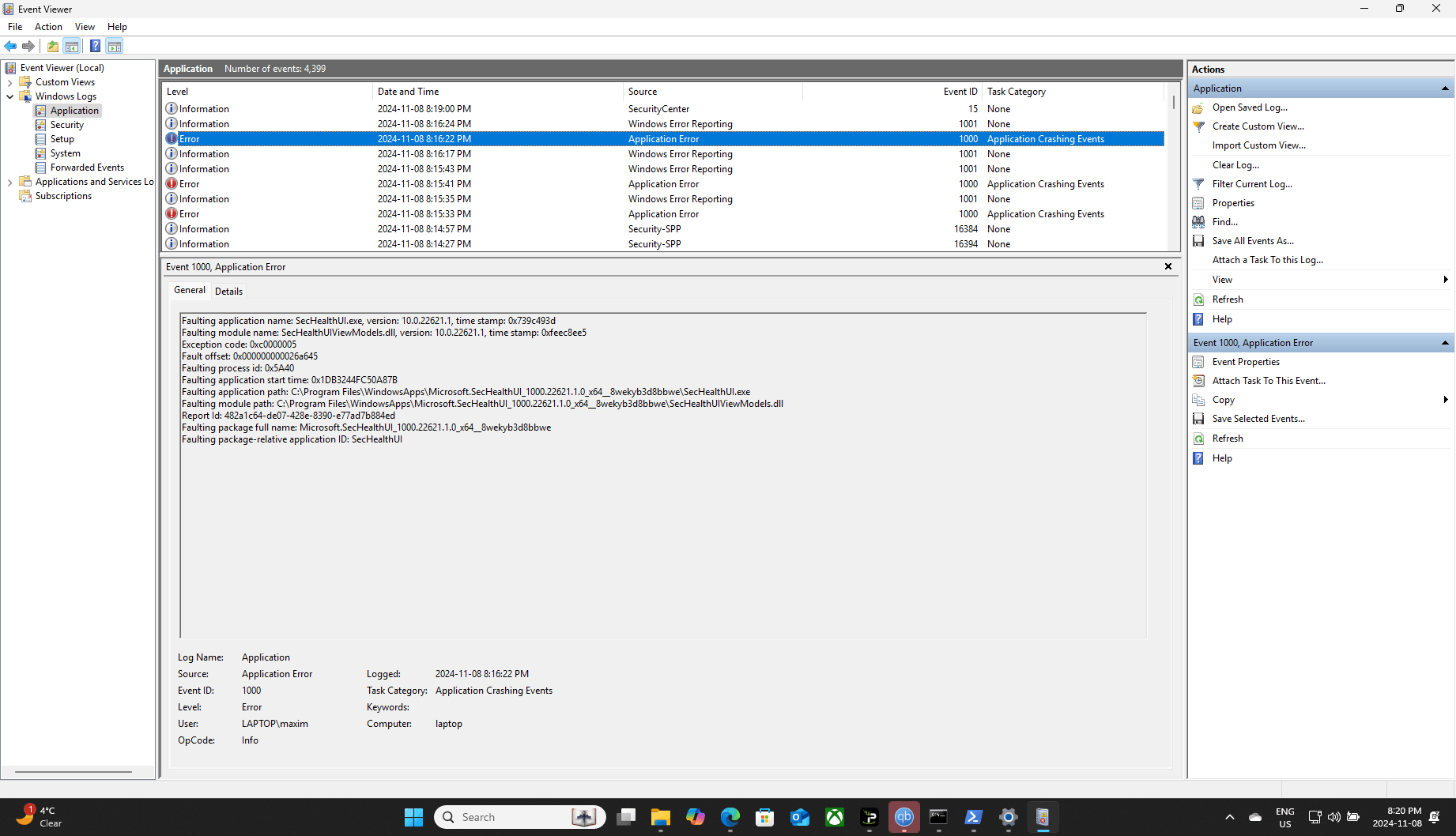Click the Forward arrow toolbar icon
1456x836 pixels.
click(28, 46)
